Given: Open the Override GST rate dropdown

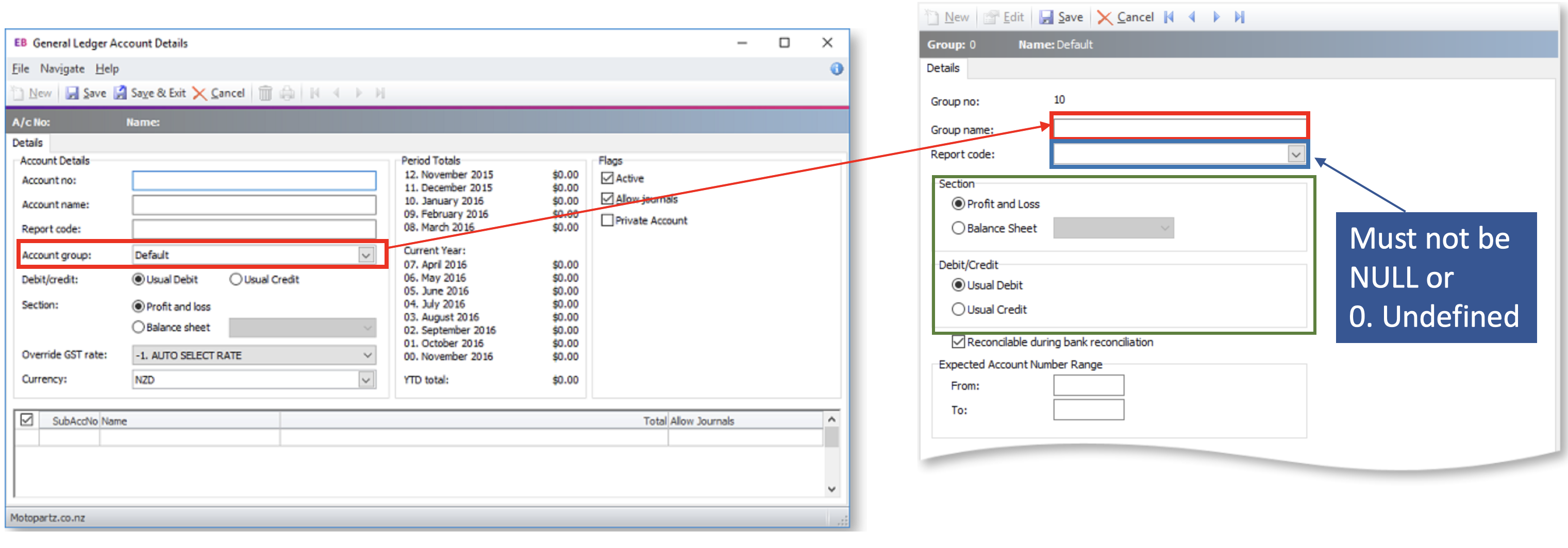Looking at the screenshot, I should 368,355.
